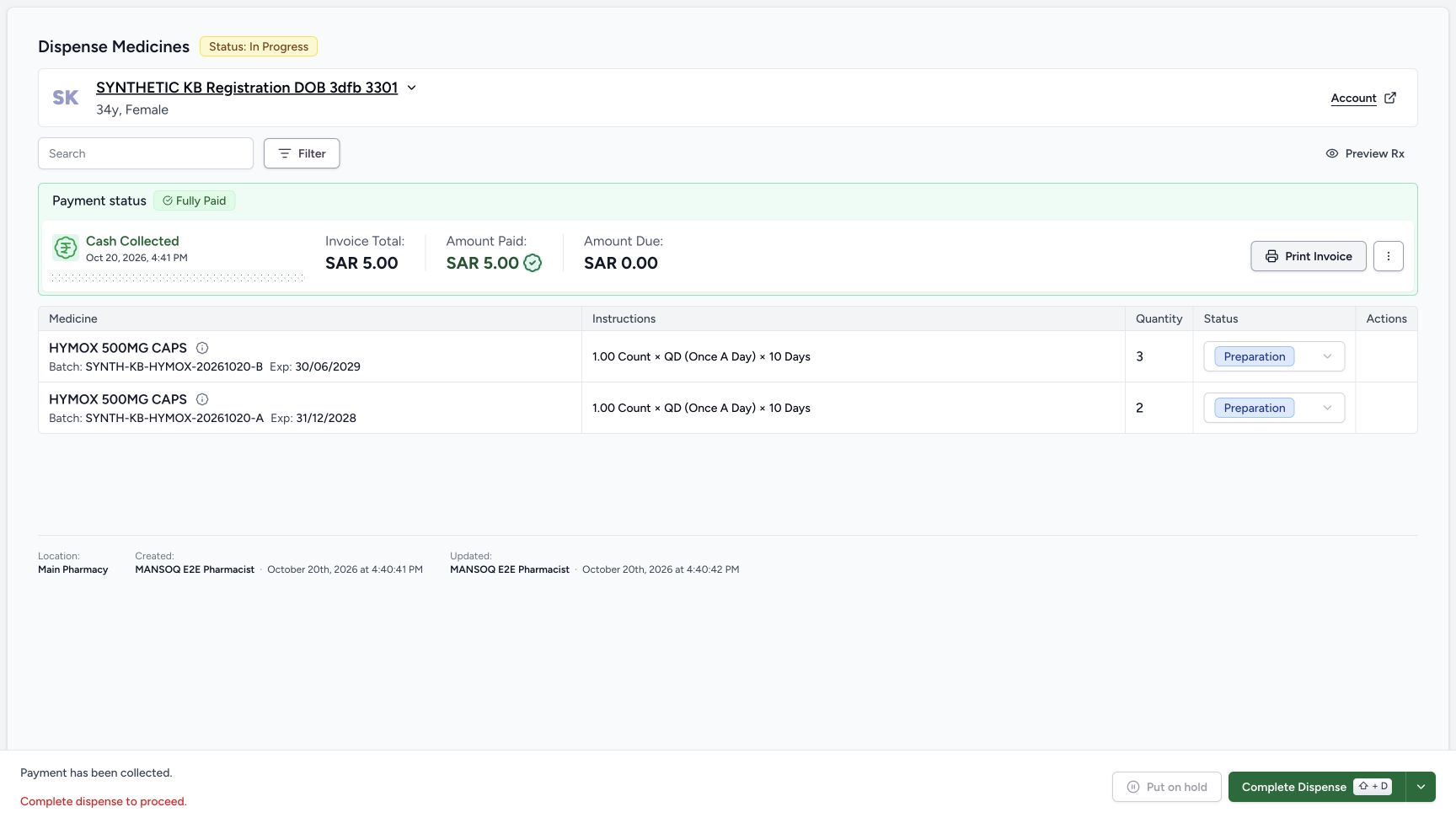Click info icon for HYMOX batch B
Image resolution: width=1456 pixels, height=823 pixels.
202,348
